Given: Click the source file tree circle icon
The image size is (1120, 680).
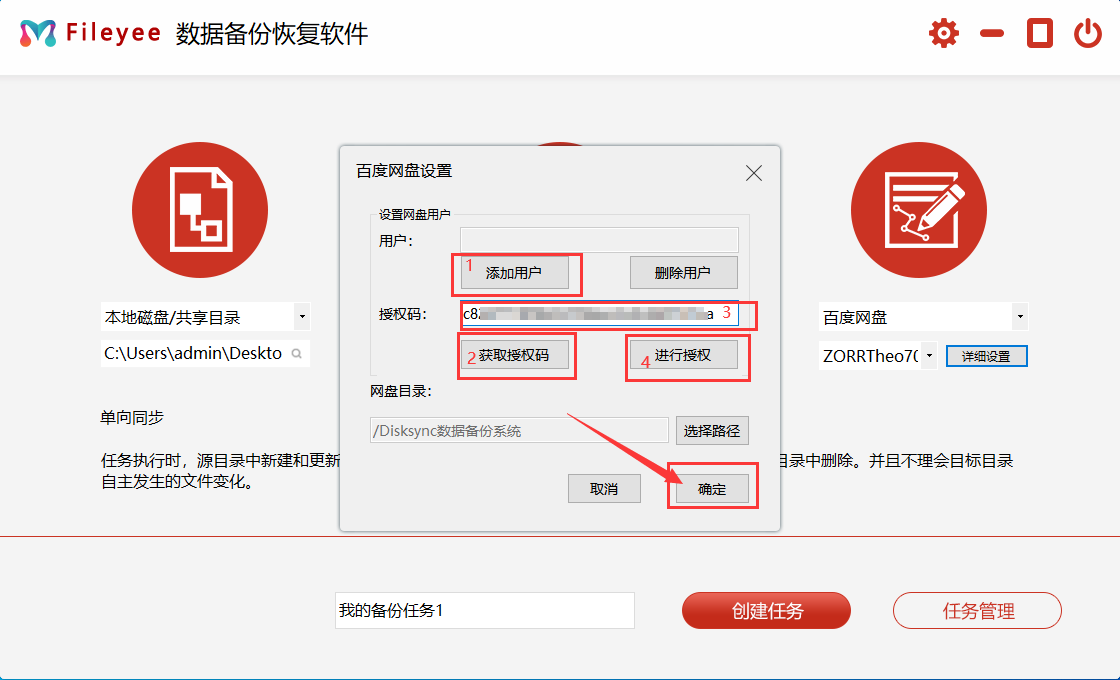Looking at the screenshot, I should [x=200, y=210].
